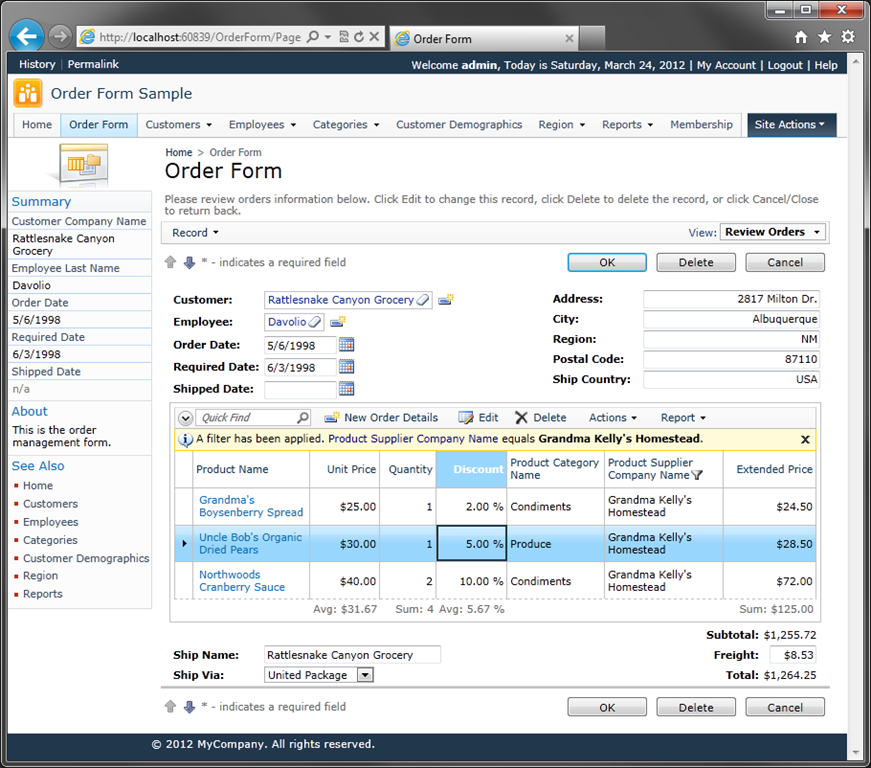
Task: Sort by the Discount column header
Action: [x=472, y=469]
